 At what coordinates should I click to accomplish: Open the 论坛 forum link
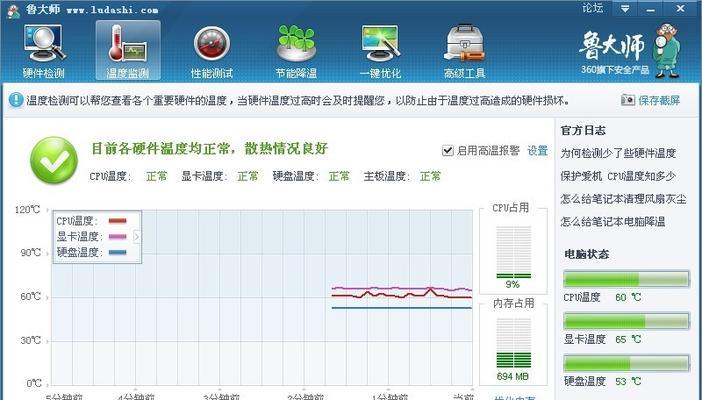pos(592,8)
